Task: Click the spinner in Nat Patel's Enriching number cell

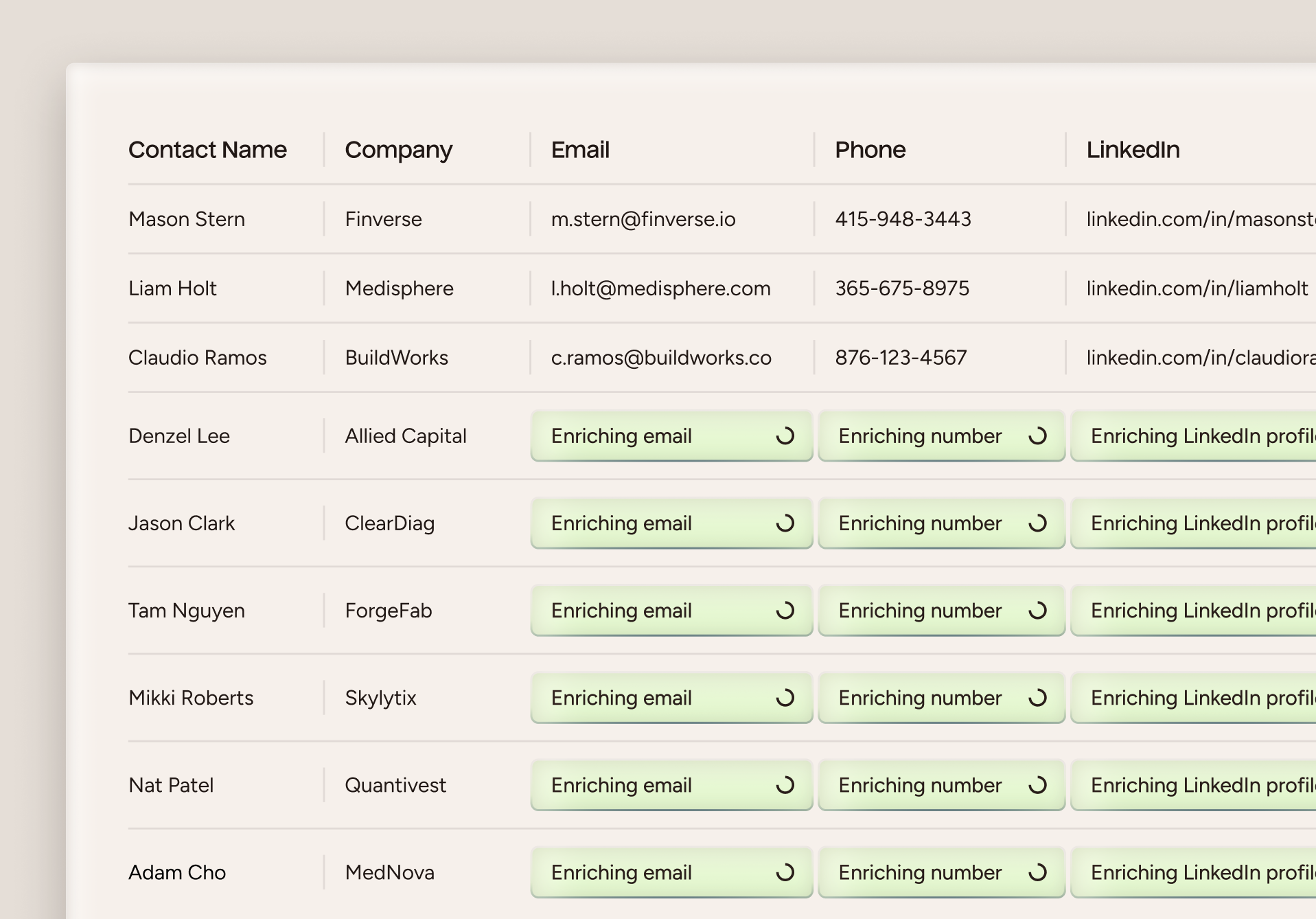Action: coord(1038,785)
